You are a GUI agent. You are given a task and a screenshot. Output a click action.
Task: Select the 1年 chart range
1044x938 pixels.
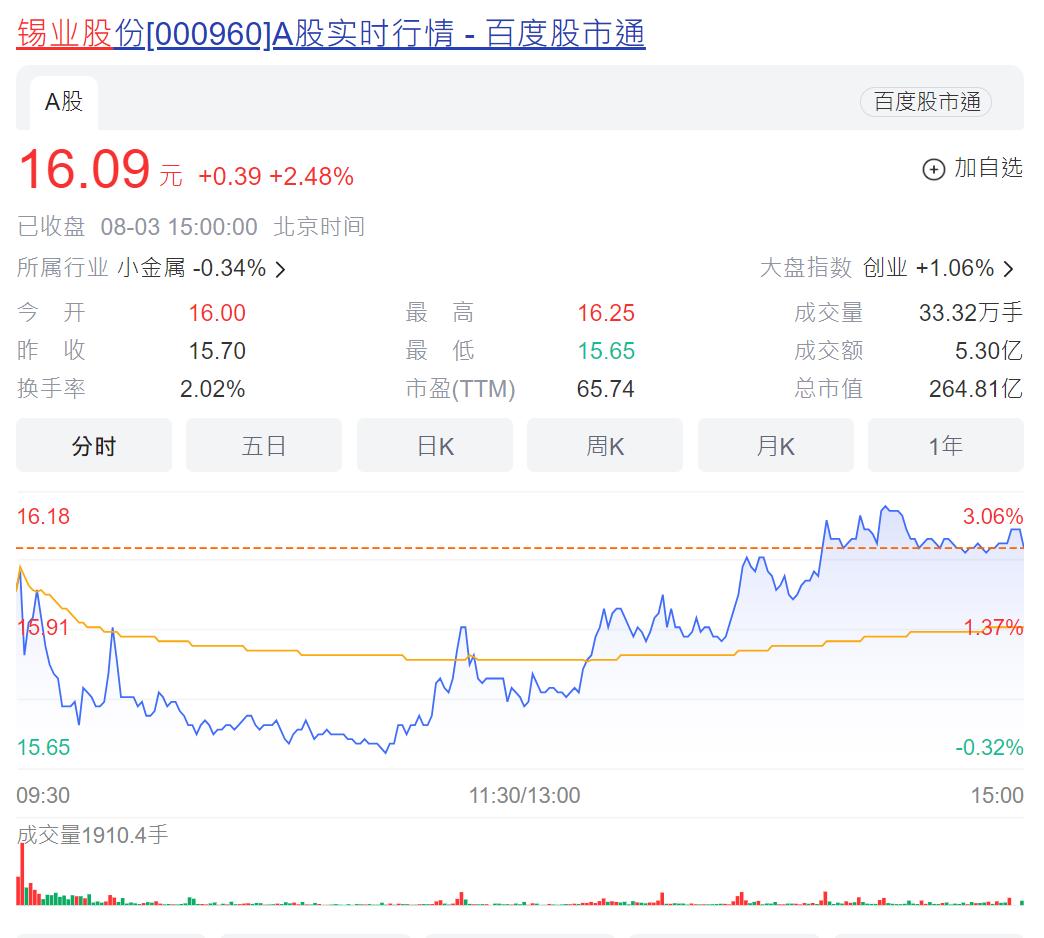pos(945,446)
